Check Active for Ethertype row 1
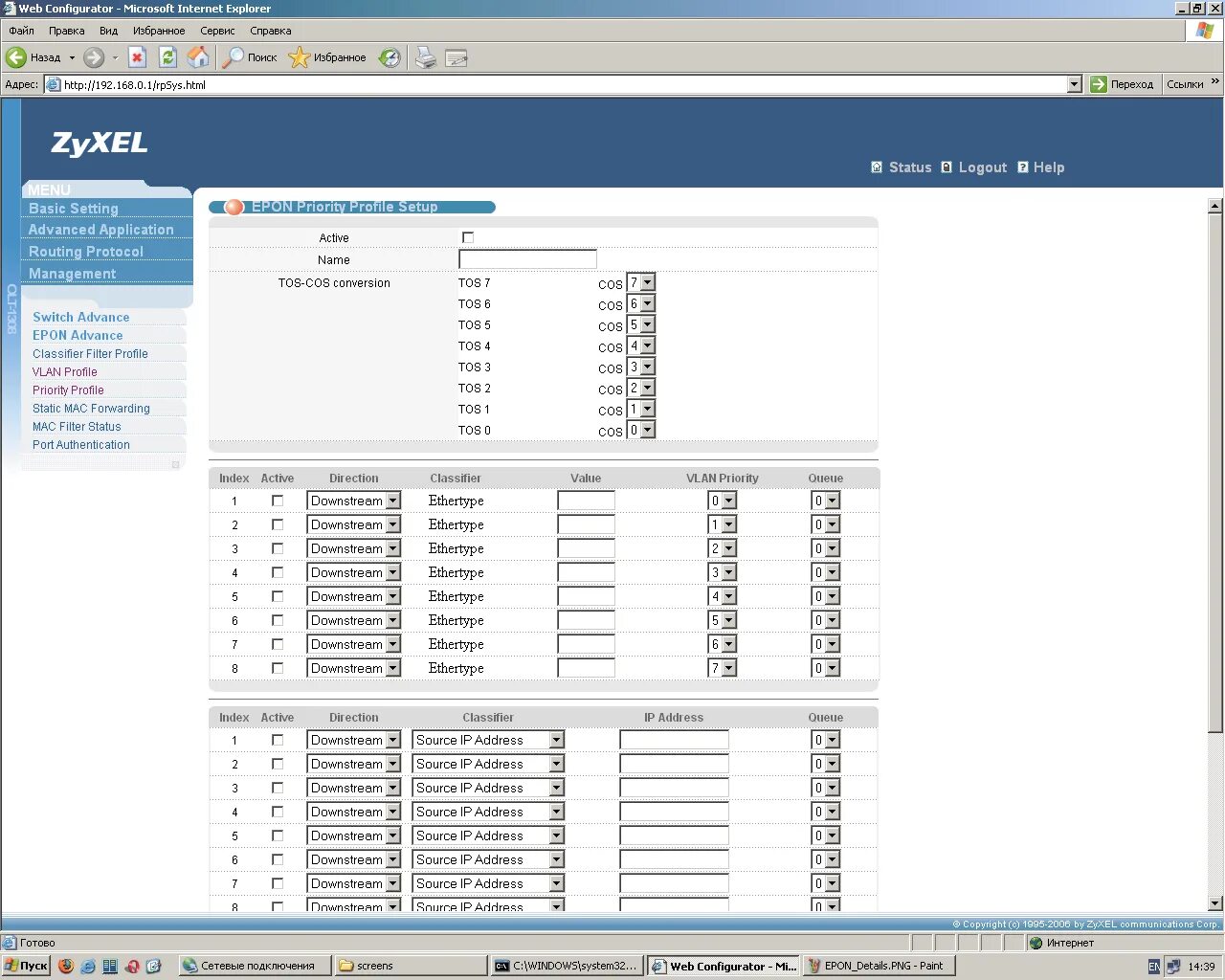 (x=278, y=501)
